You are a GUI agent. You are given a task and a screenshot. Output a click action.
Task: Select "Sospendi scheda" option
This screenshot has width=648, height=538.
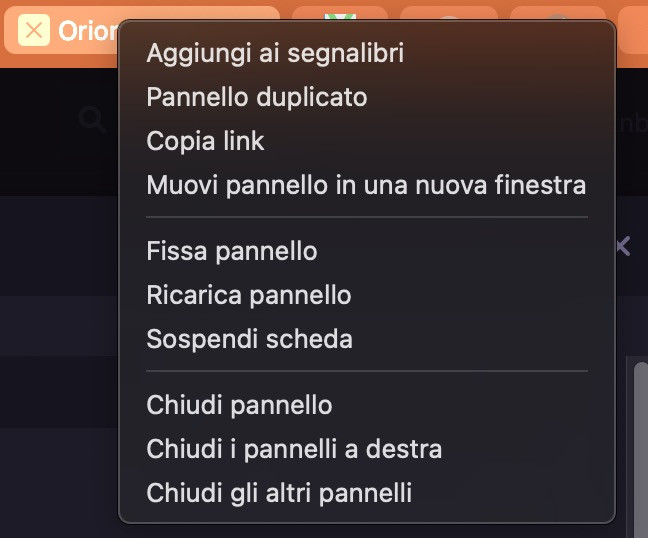point(249,339)
